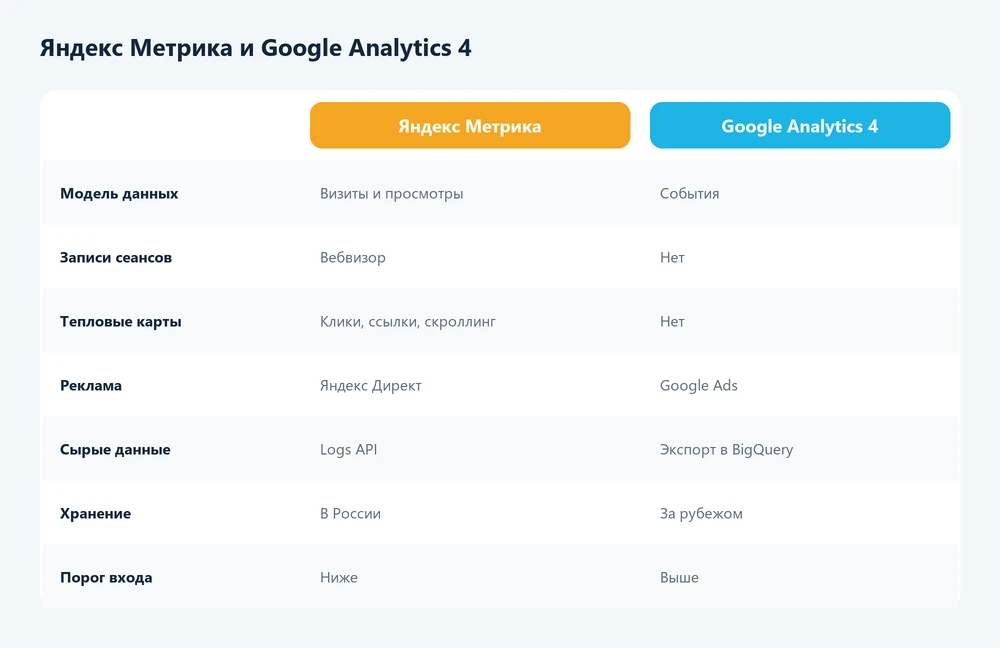
Task: Click the cell 'Ниже'
Action: click(339, 577)
